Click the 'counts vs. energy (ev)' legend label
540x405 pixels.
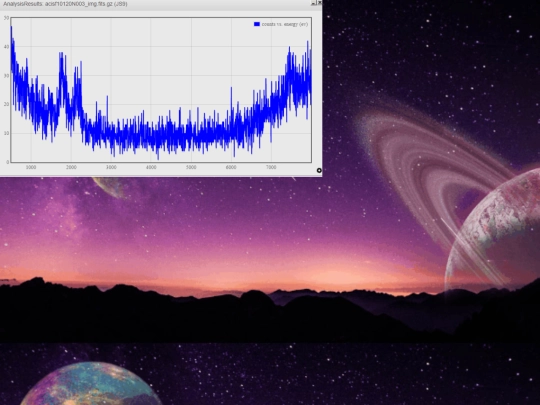pyautogui.click(x=285, y=24)
